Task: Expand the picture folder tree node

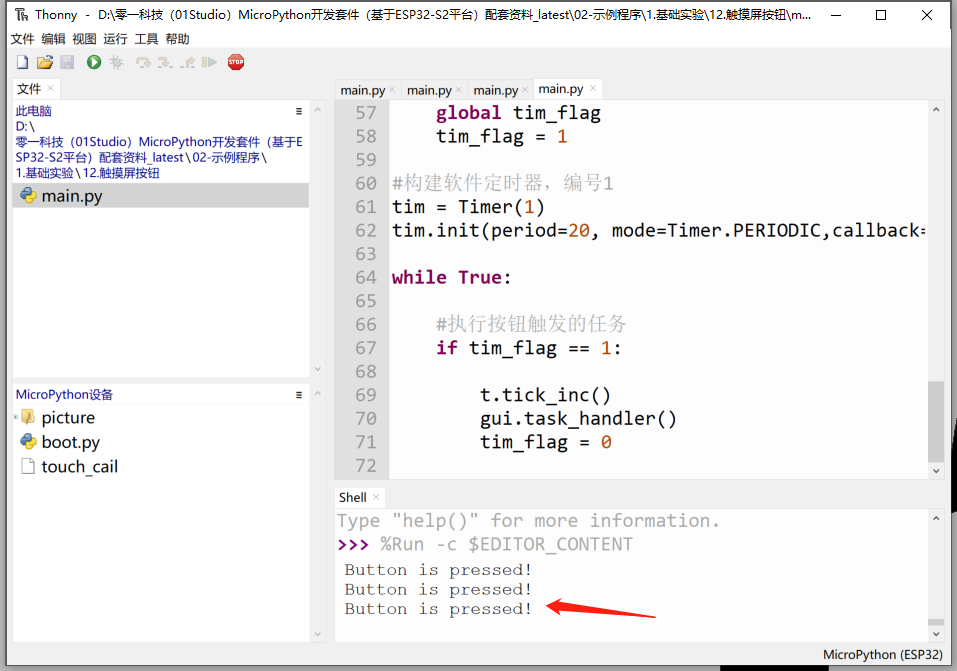Action: pyautogui.click(x=17, y=418)
